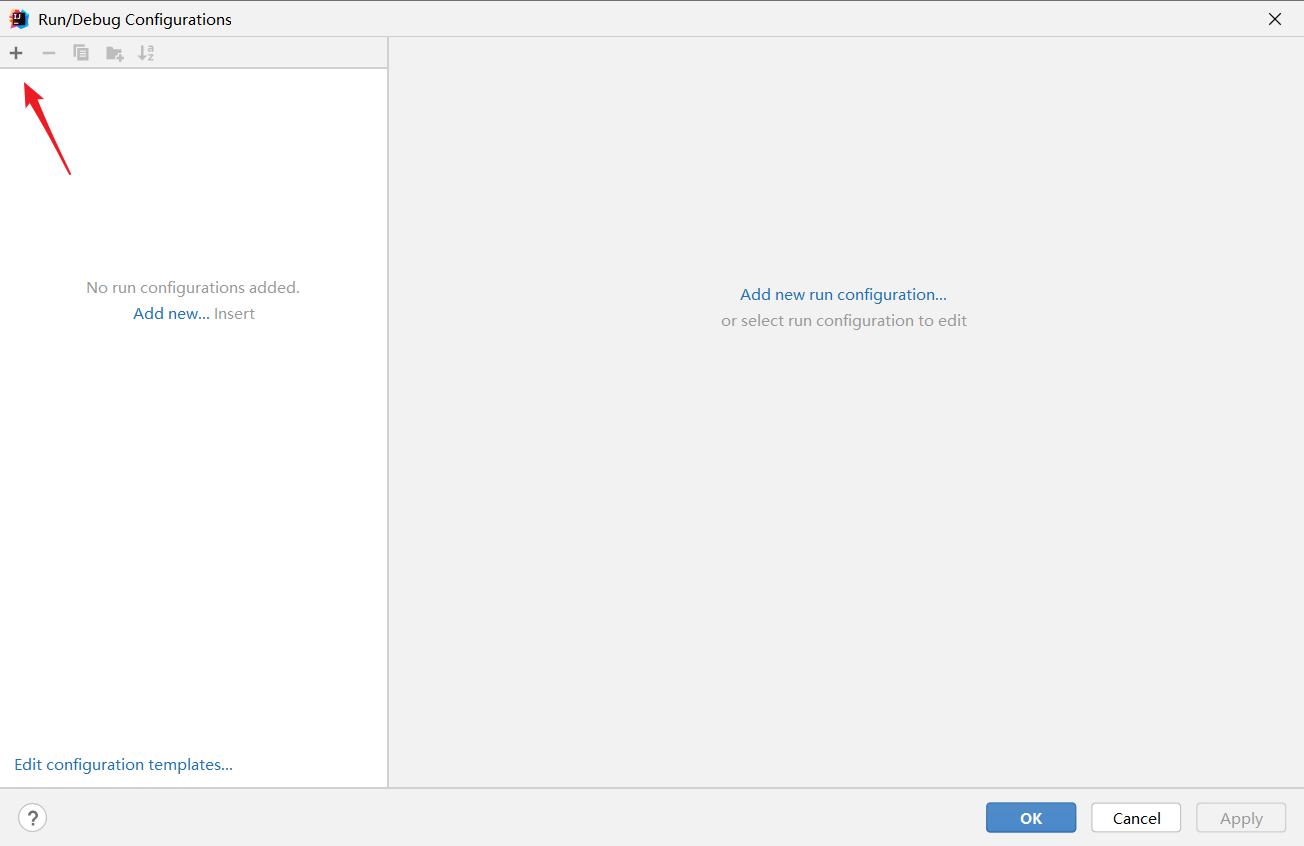1304x846 pixels.
Task: Click the "Add new..." link in left panel
Action: point(171,314)
